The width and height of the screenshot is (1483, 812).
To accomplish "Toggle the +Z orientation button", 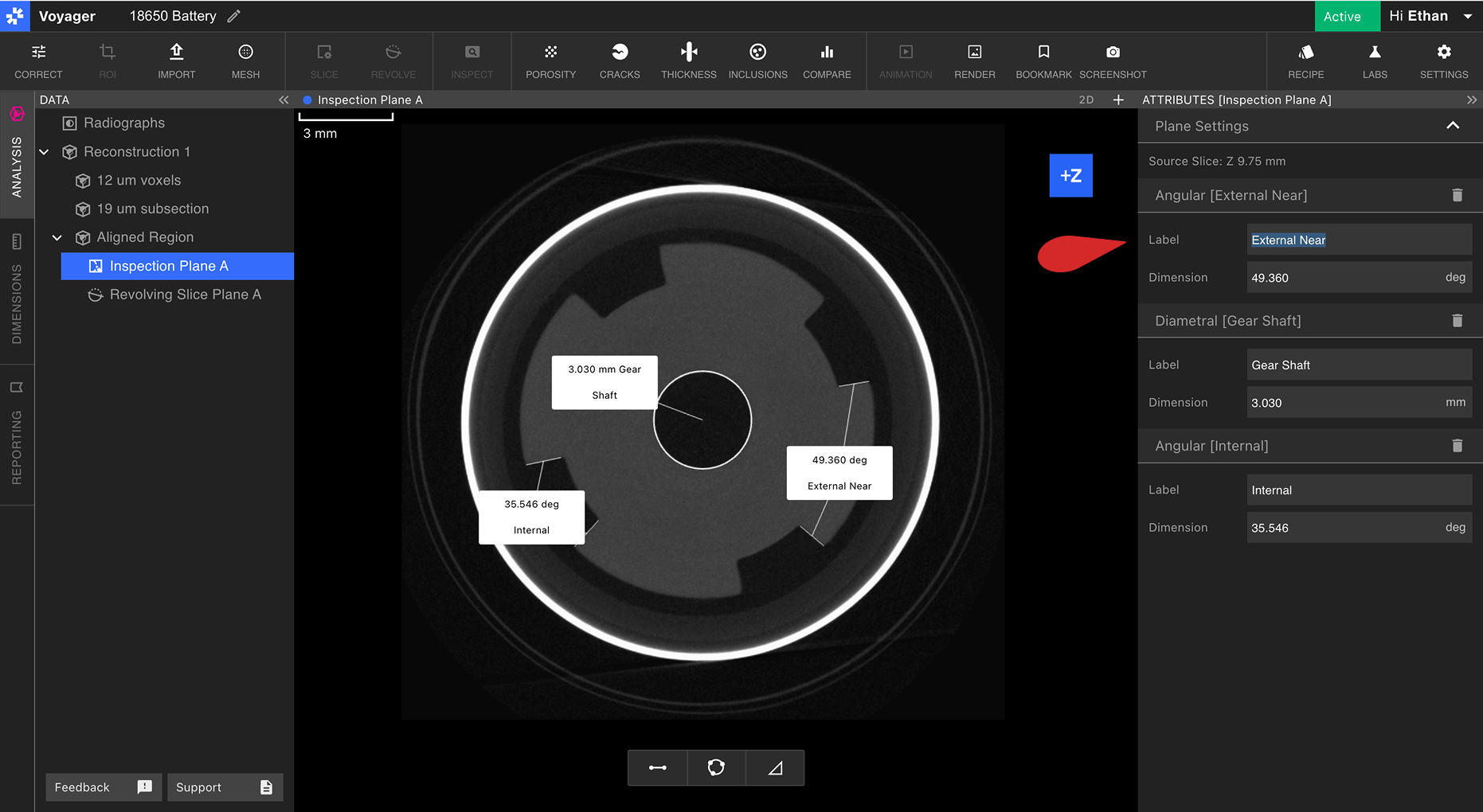I will [x=1070, y=175].
